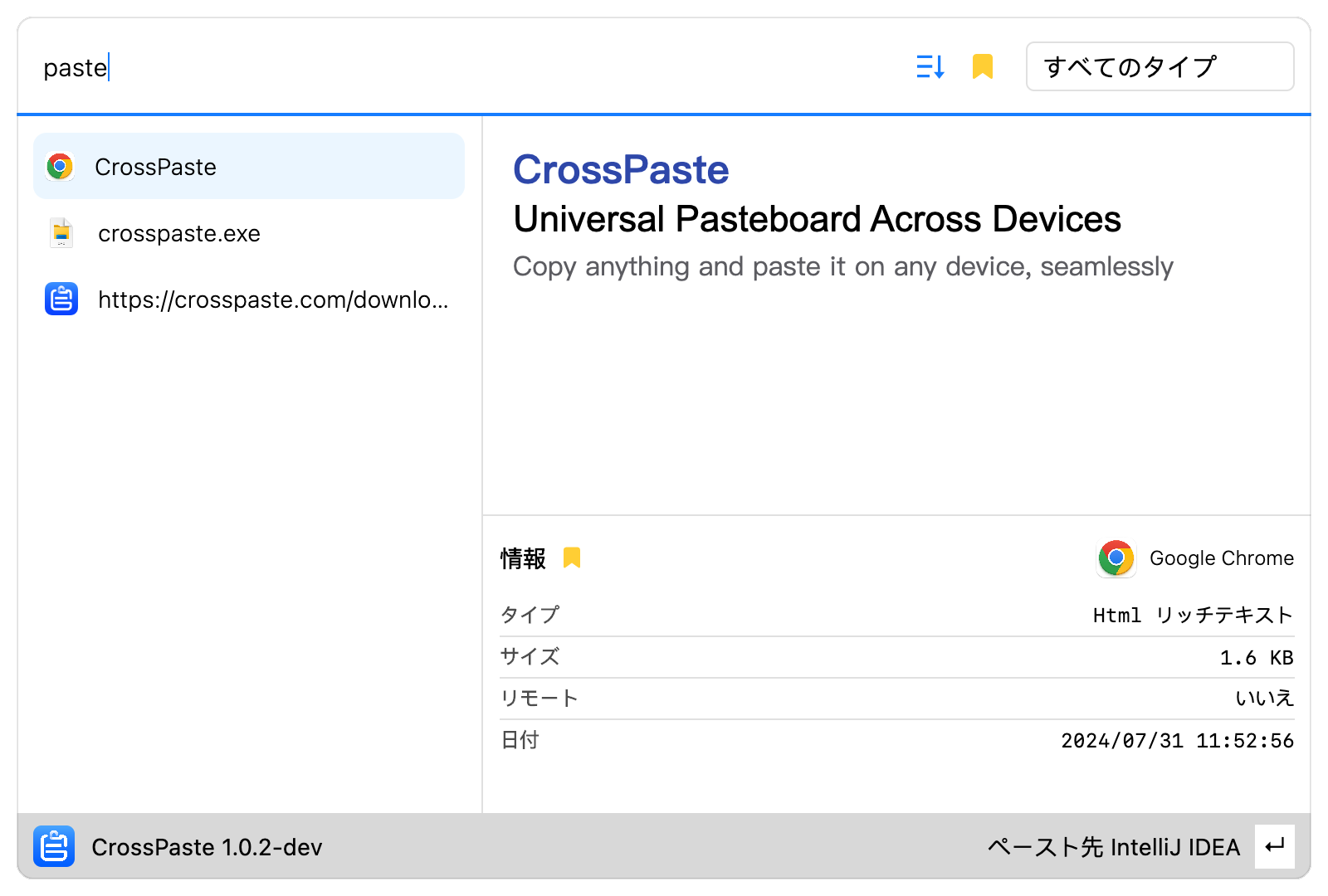
Task: Click the いいえ remote value
Action: (x=1264, y=699)
